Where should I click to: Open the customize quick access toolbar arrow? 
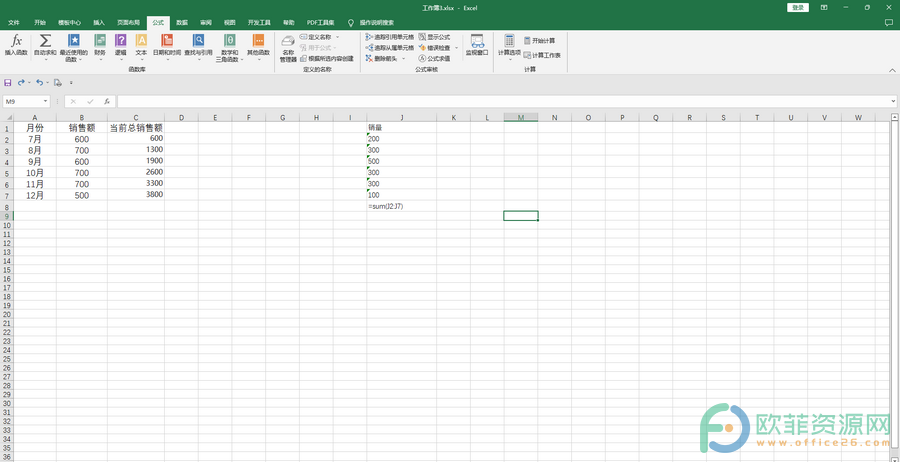click(x=71, y=83)
